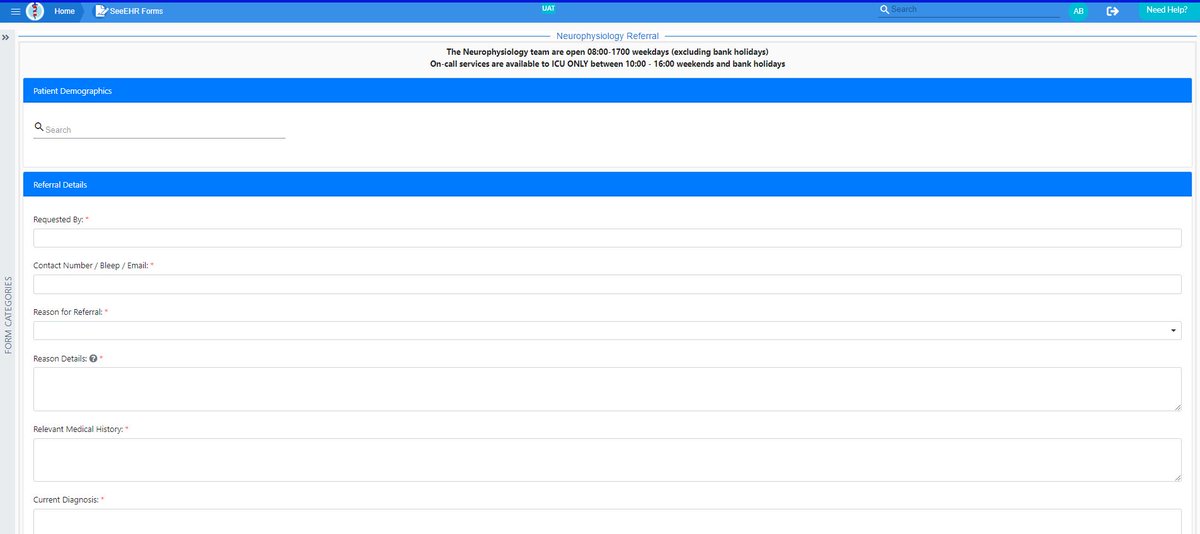Click the patient search input field
The image size is (1200, 534).
165,130
